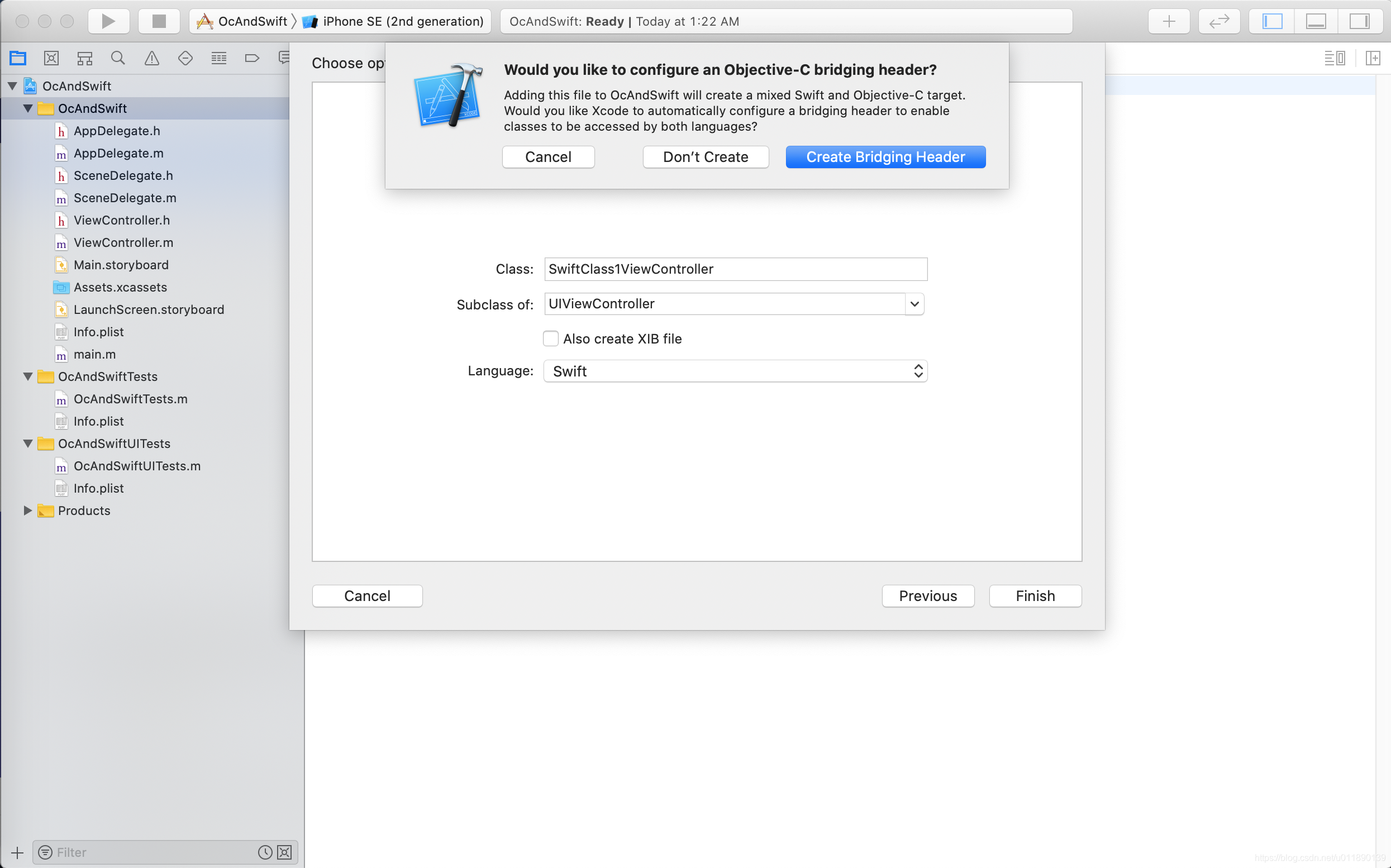Open the Test navigator diamond icon
Viewport: 1391px width, 868px height.
tap(185, 58)
